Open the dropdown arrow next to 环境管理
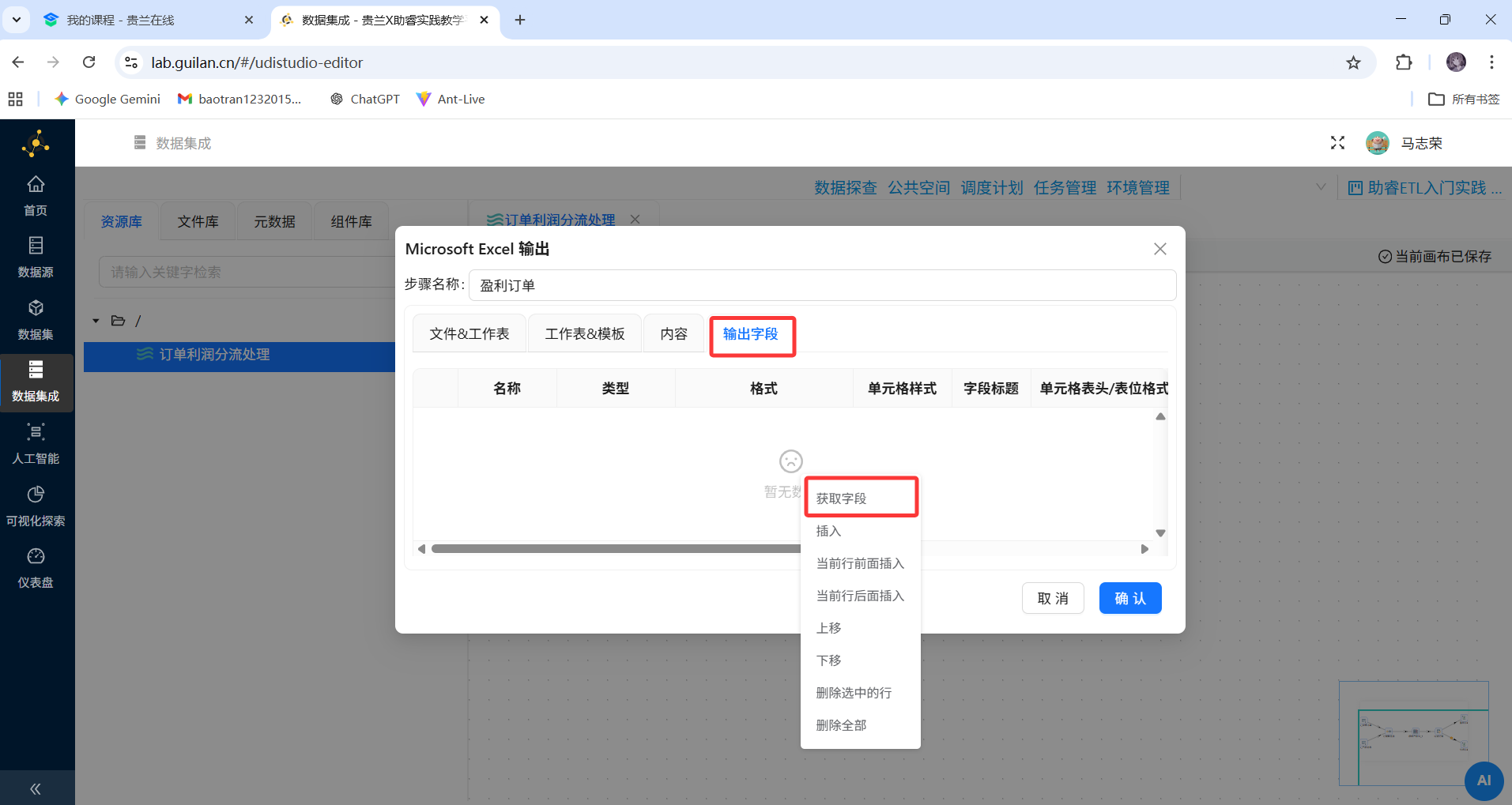1512x805 pixels. pyautogui.click(x=1319, y=187)
